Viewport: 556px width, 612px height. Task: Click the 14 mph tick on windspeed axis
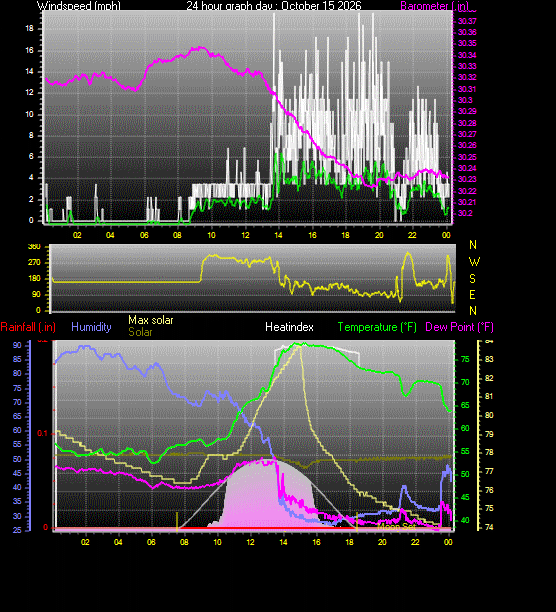pos(29,71)
